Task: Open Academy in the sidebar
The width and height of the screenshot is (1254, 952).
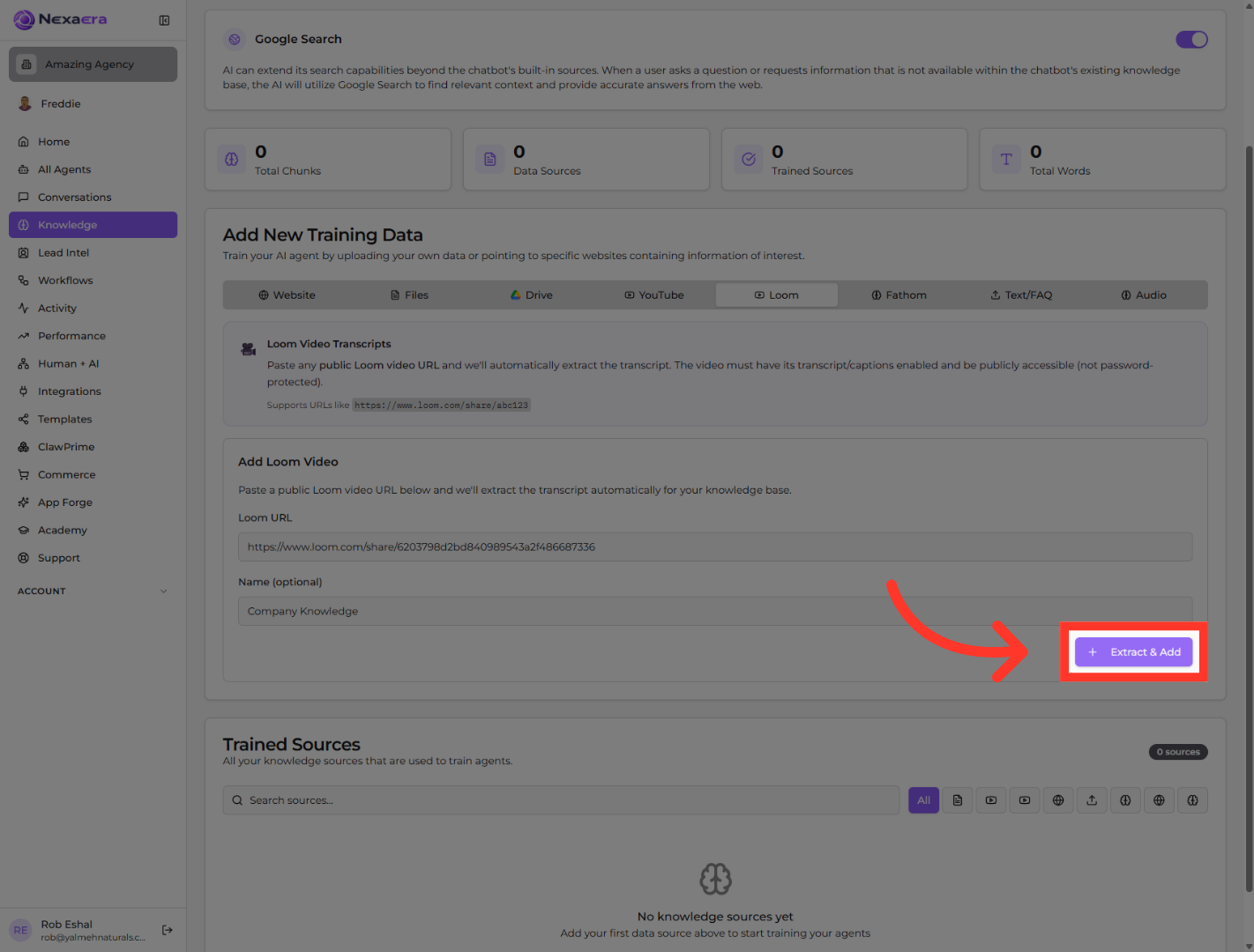Action: (x=93, y=531)
